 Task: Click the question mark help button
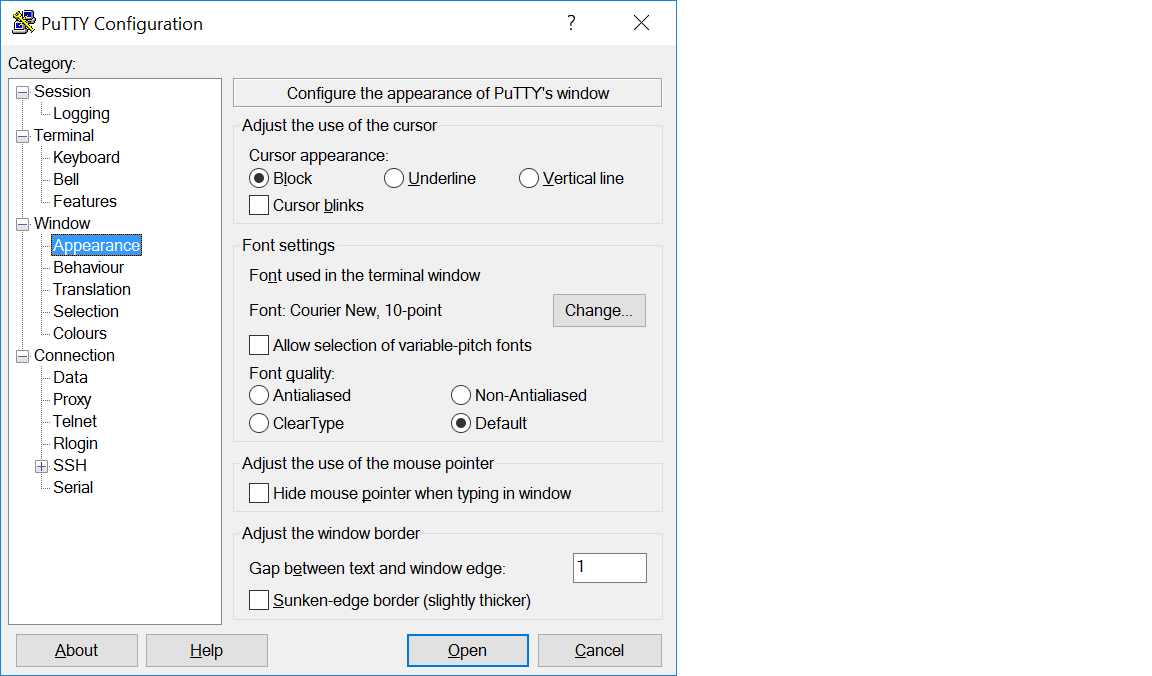tap(571, 23)
